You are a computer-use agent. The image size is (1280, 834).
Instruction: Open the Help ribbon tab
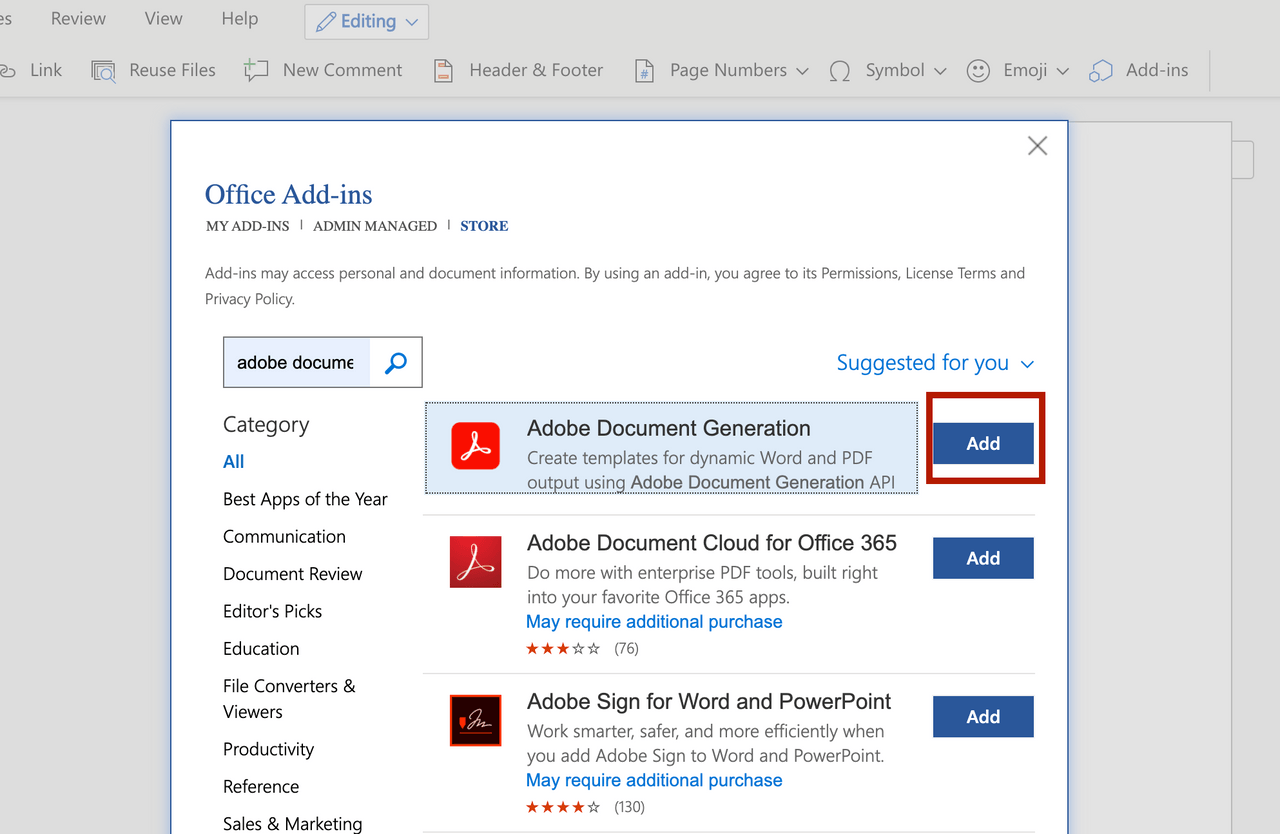coord(240,18)
